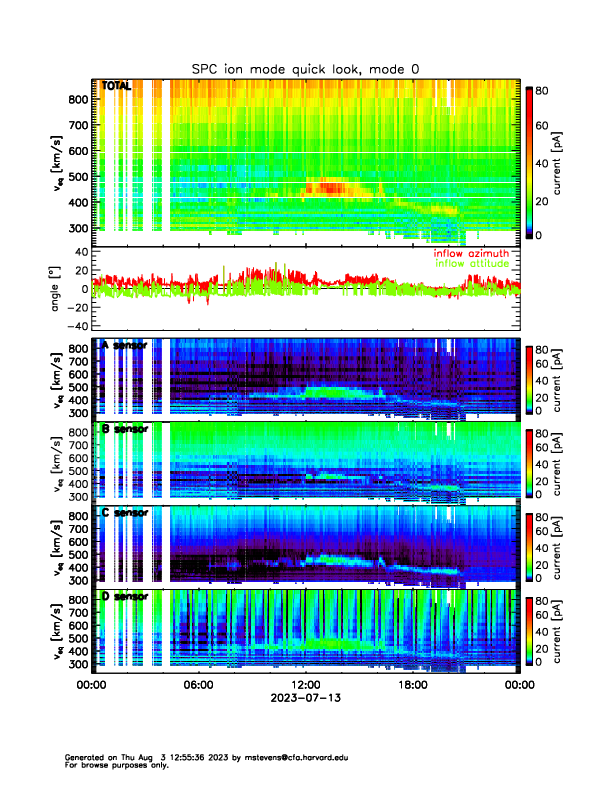Select the B sensor panel label
This screenshot has height=792, width=612.
[x=124, y=429]
